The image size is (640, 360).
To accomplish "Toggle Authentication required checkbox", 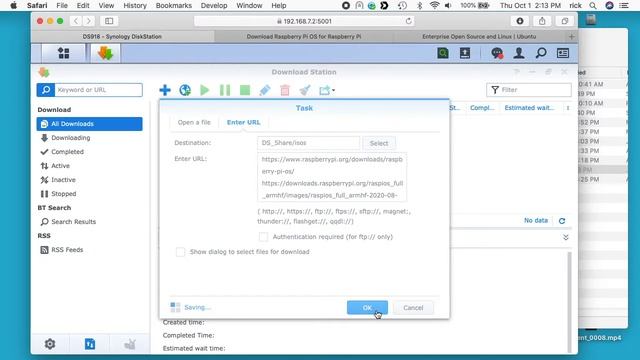I will coord(263,237).
